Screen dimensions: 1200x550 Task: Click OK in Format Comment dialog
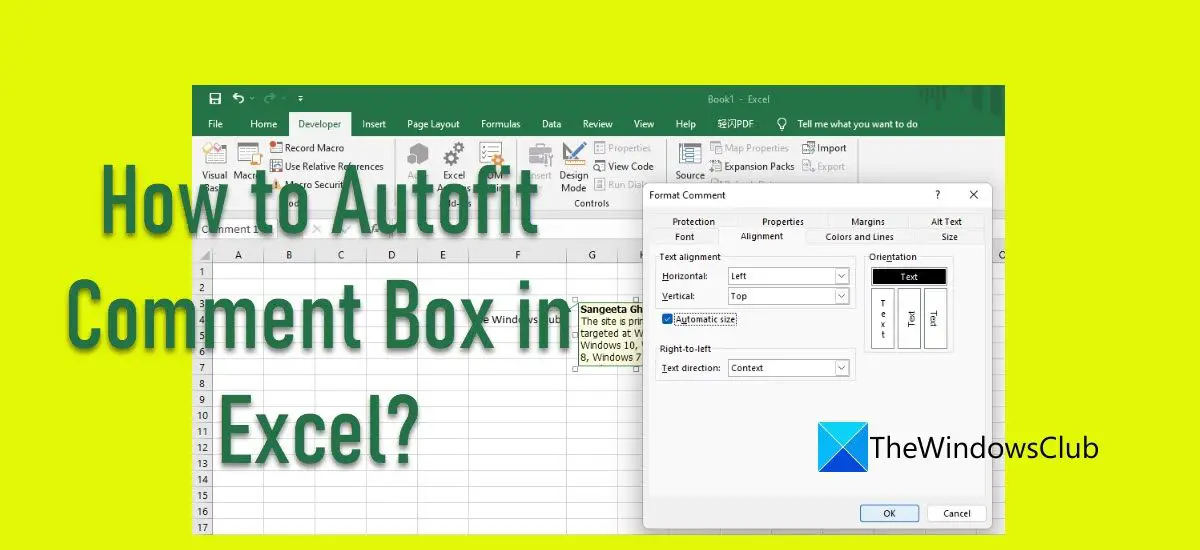click(x=890, y=513)
